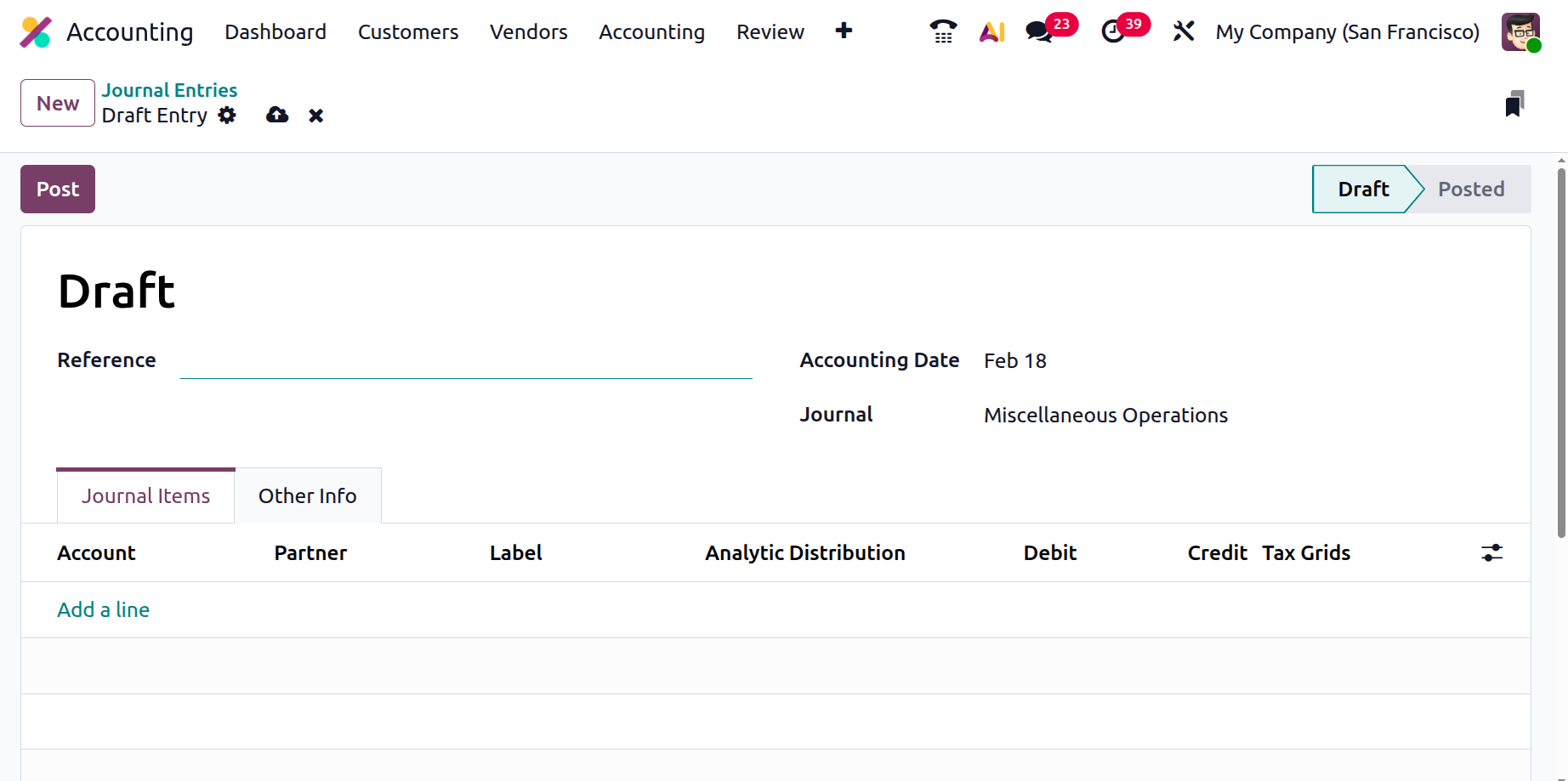Open the activities clock icon showing 39

coord(1113,31)
